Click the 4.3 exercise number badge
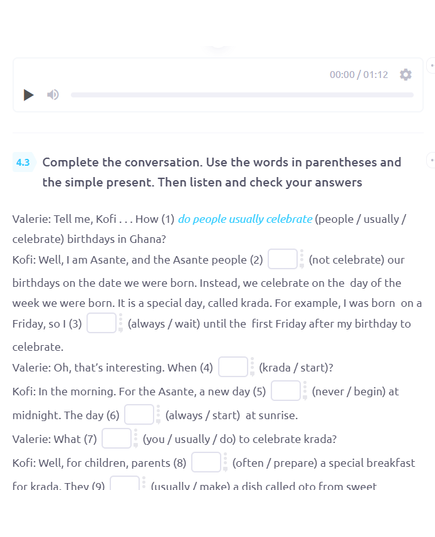 (x=23, y=162)
